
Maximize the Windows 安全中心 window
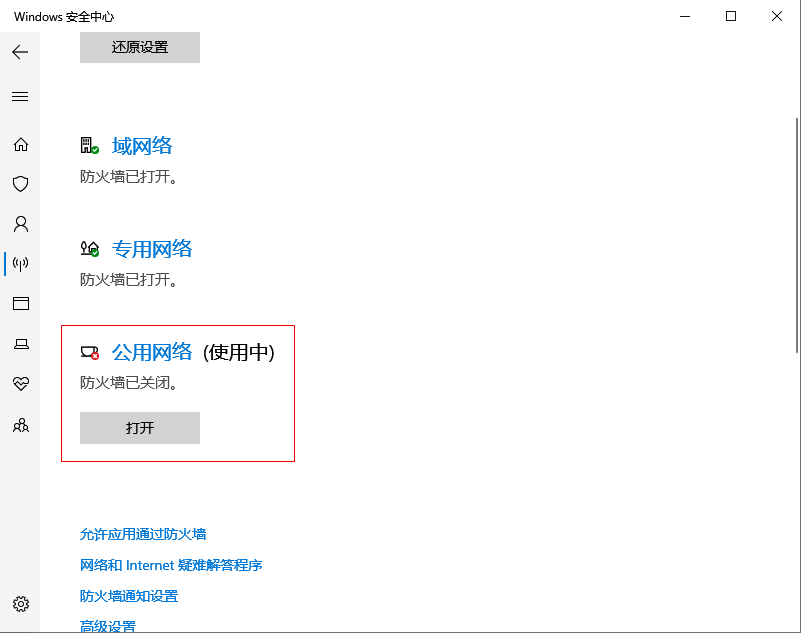tap(731, 16)
